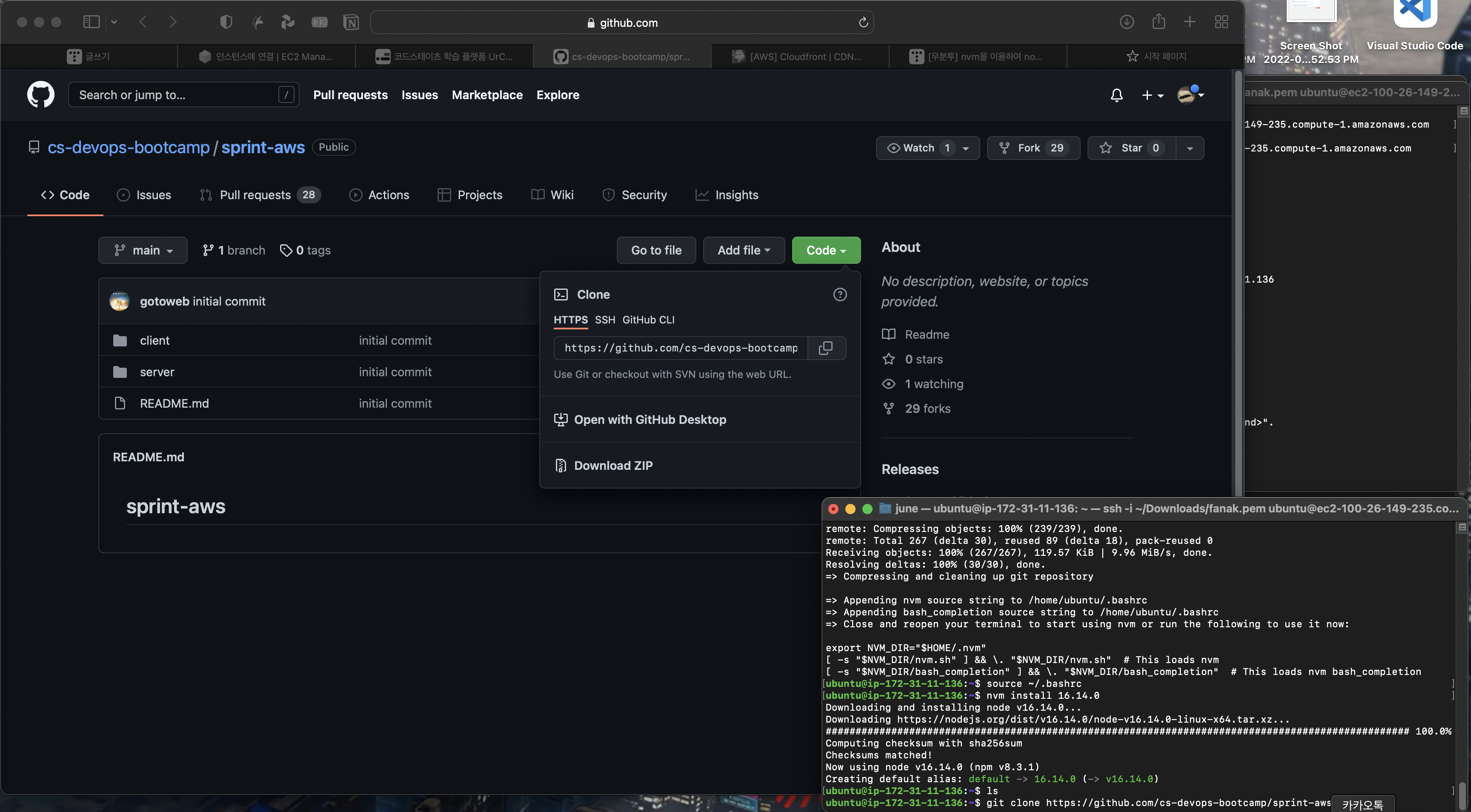View the 0 tags link
Image resolution: width=1471 pixels, height=812 pixels.
pos(305,250)
